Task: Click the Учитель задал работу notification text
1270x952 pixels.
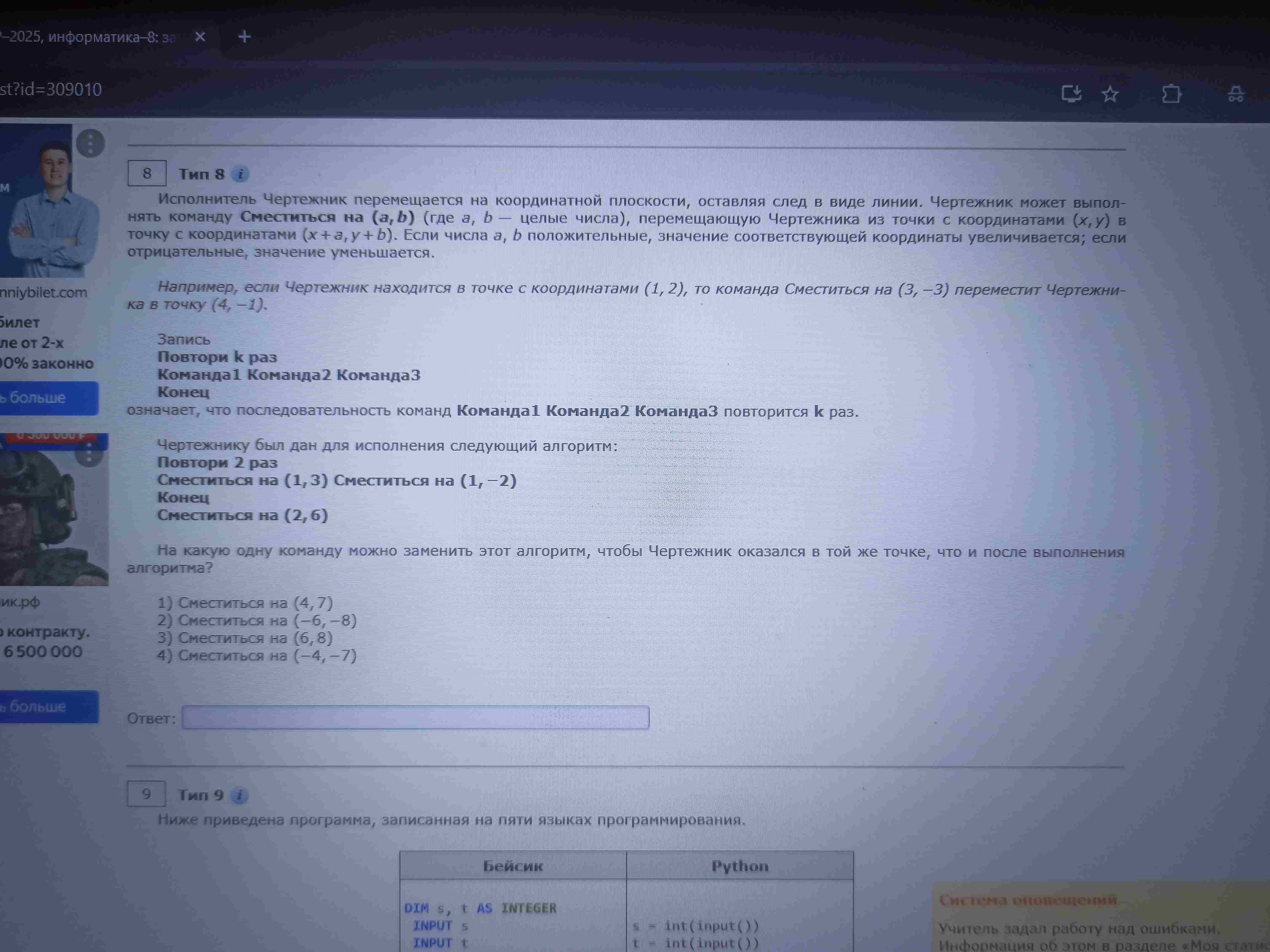Action: (1079, 929)
